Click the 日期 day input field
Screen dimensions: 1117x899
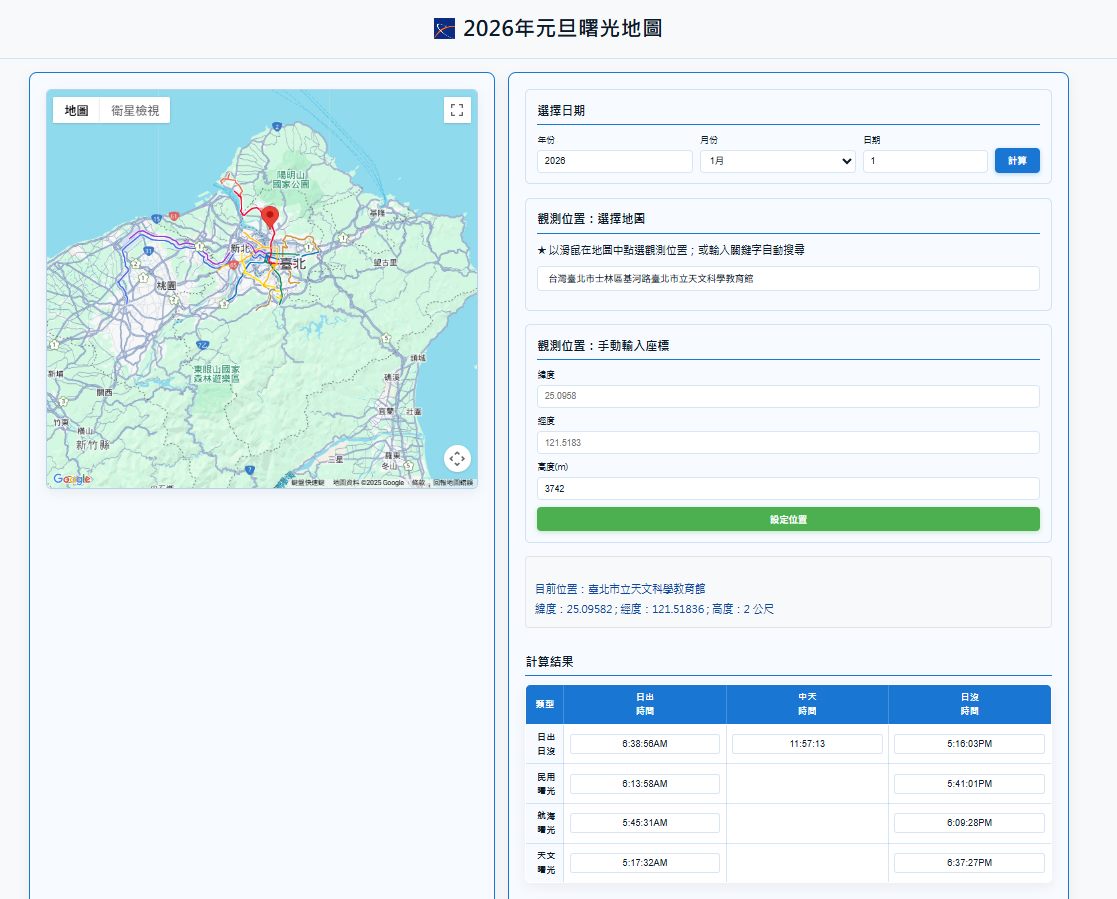coord(924,161)
